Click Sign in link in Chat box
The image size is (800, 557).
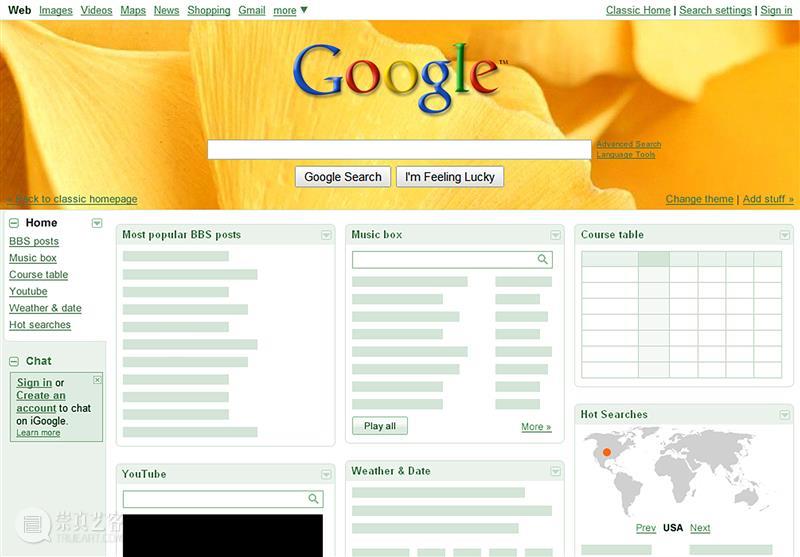click(x=34, y=383)
